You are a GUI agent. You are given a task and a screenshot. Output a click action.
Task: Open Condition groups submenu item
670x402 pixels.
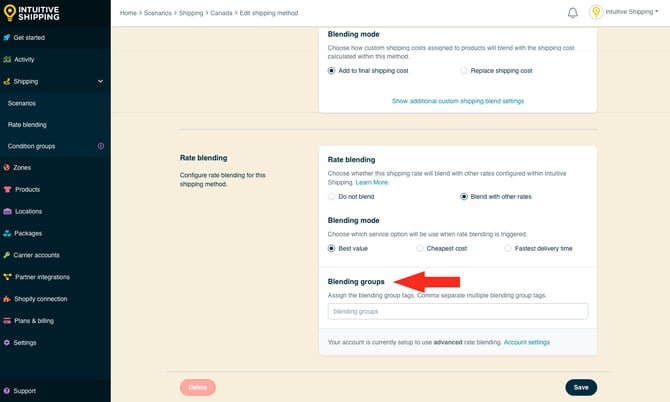31,146
